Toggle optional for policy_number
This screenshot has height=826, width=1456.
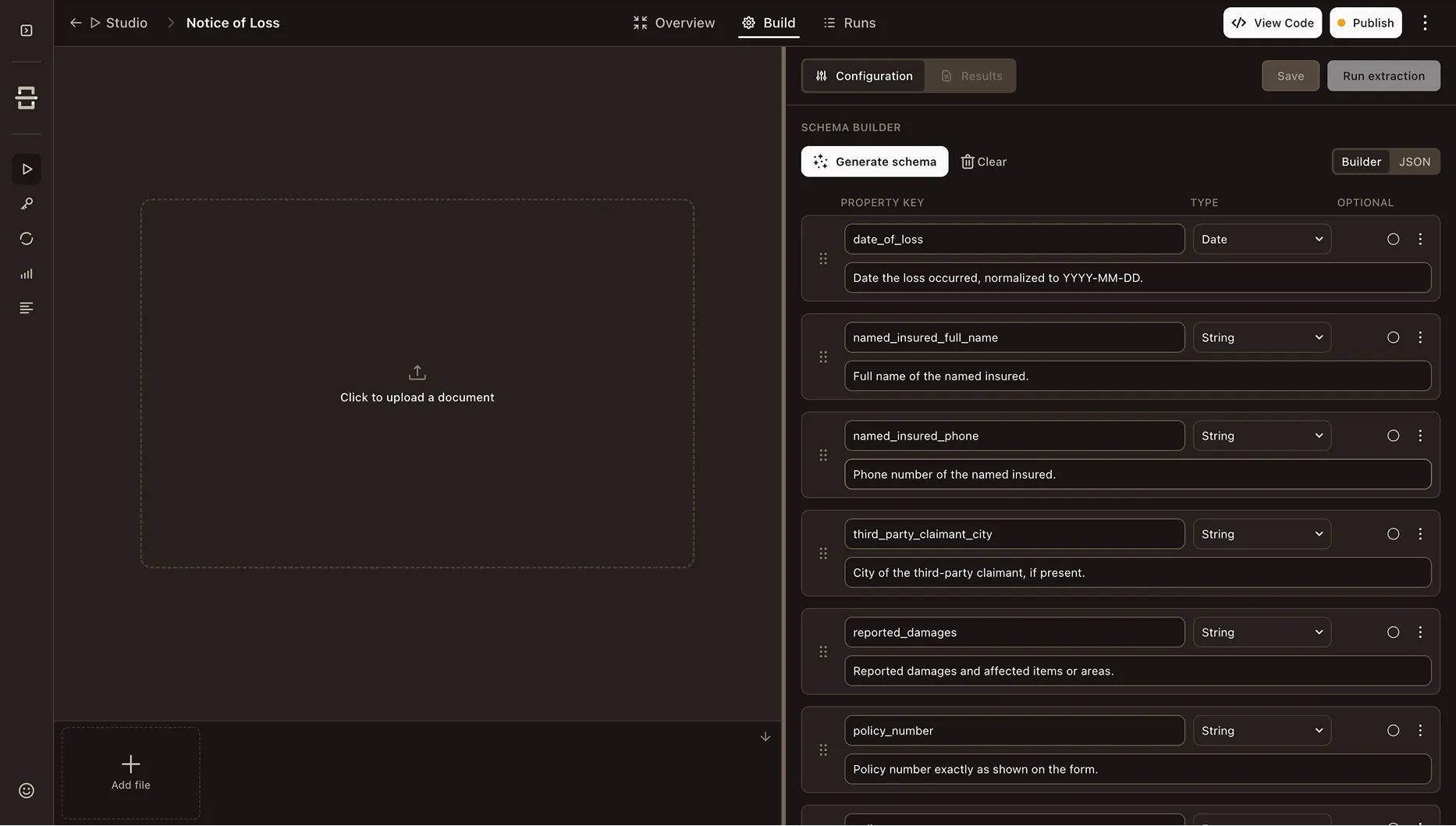coord(1393,732)
